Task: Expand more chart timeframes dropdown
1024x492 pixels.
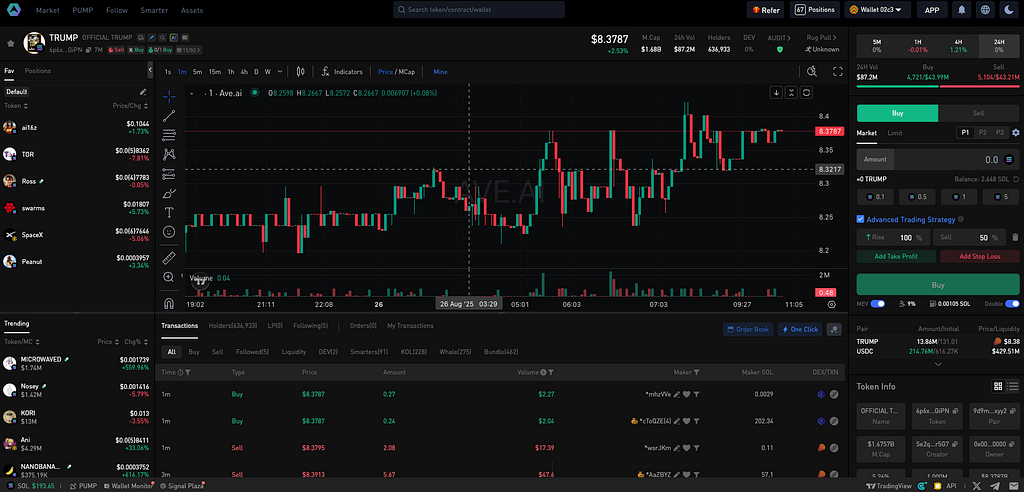Action: click(279, 72)
